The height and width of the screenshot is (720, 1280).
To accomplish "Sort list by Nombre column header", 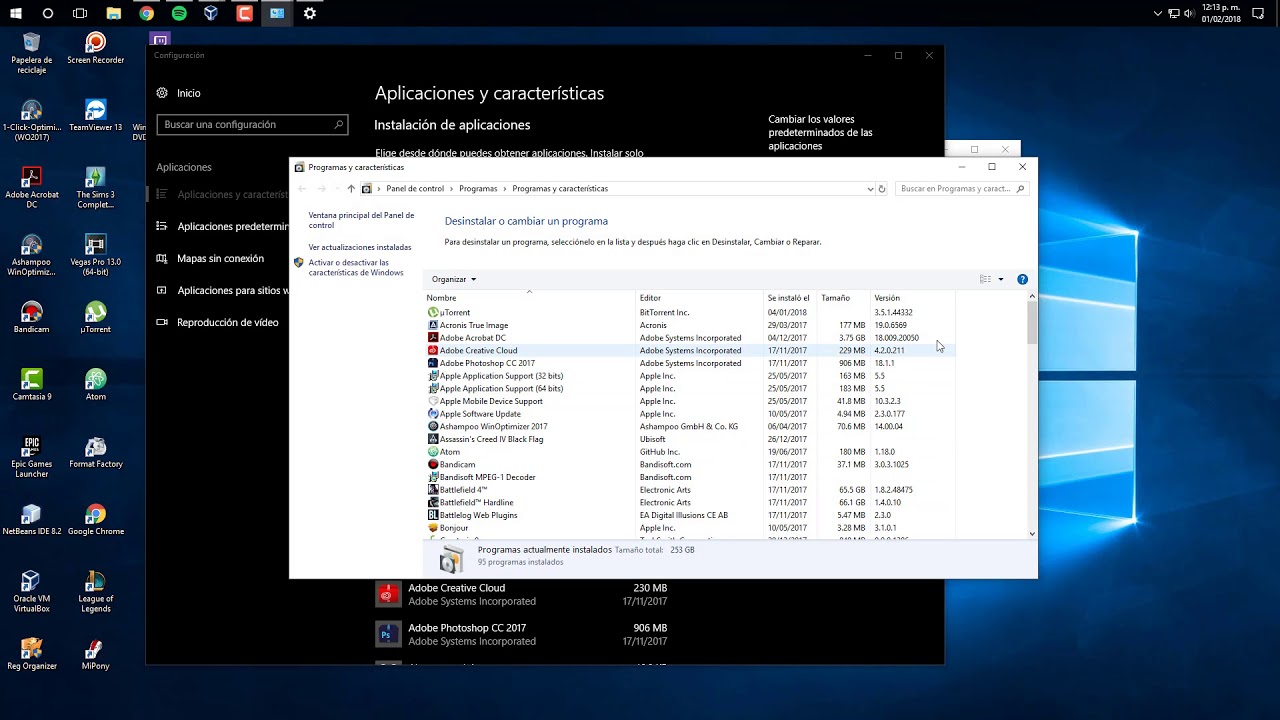I will [530, 298].
